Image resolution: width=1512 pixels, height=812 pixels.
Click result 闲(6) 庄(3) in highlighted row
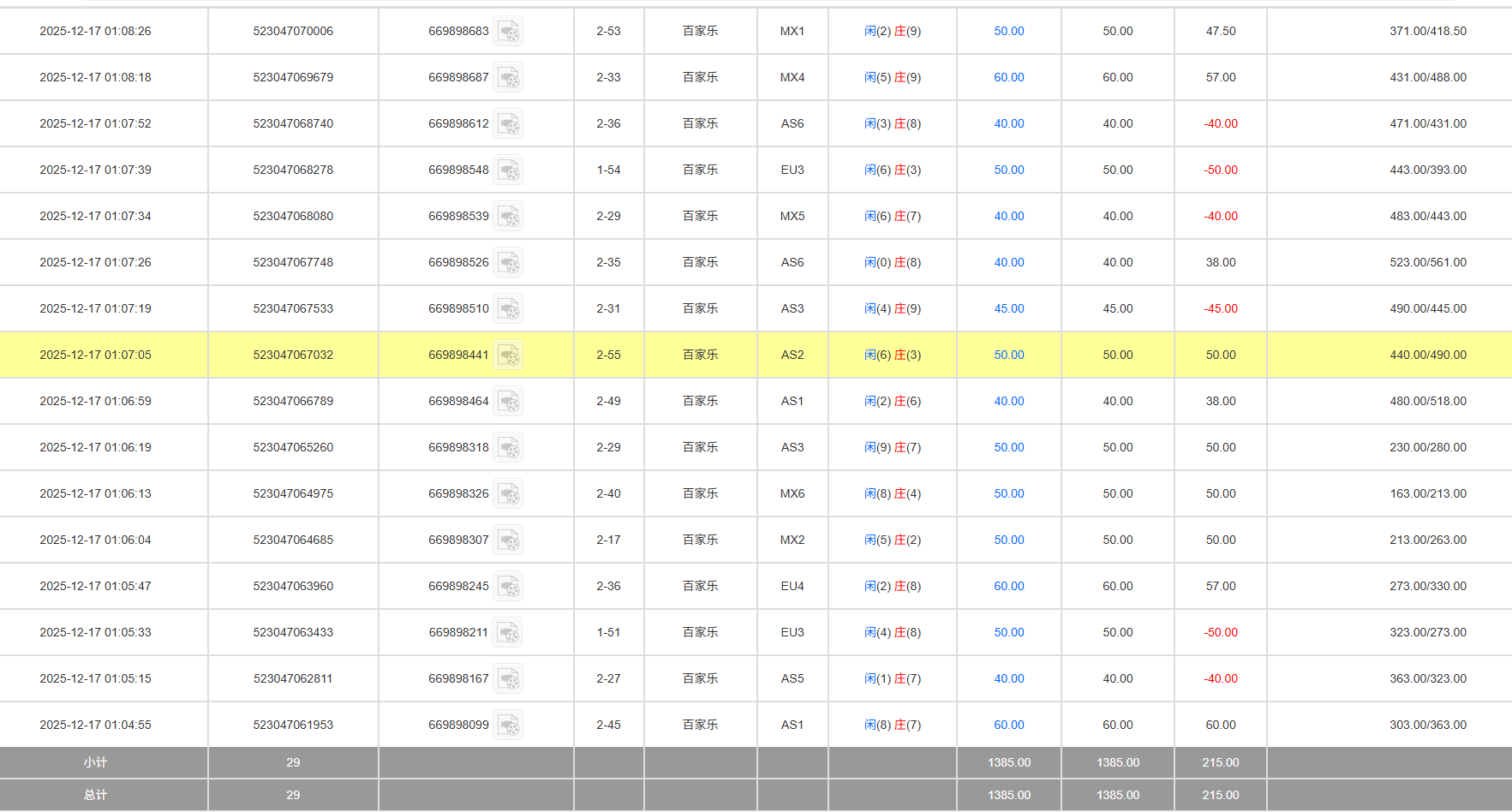(x=892, y=355)
